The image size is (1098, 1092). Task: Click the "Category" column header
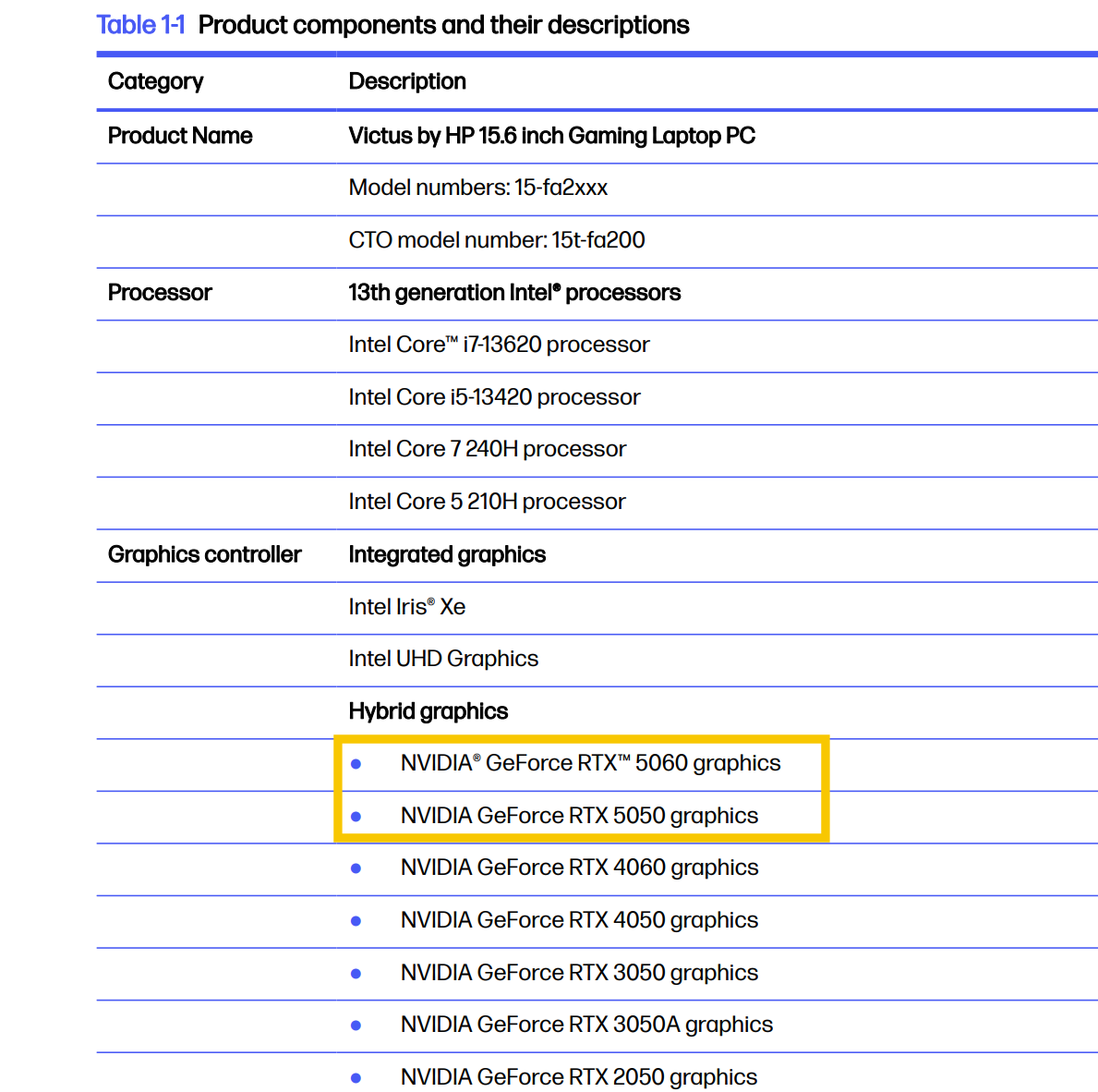tap(155, 82)
